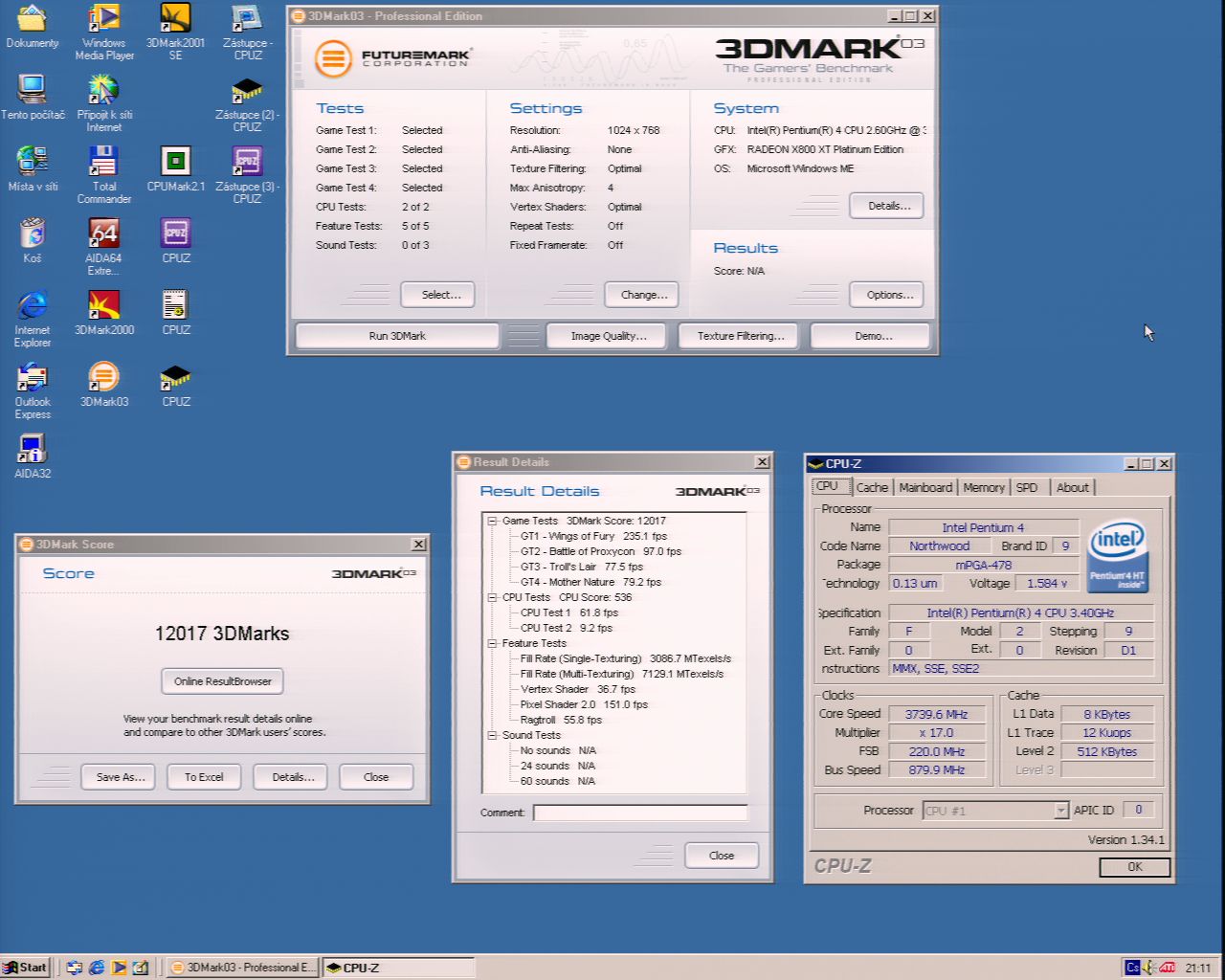Collapse the Sound Tests tree node
1225x980 pixels.
pyautogui.click(x=492, y=735)
